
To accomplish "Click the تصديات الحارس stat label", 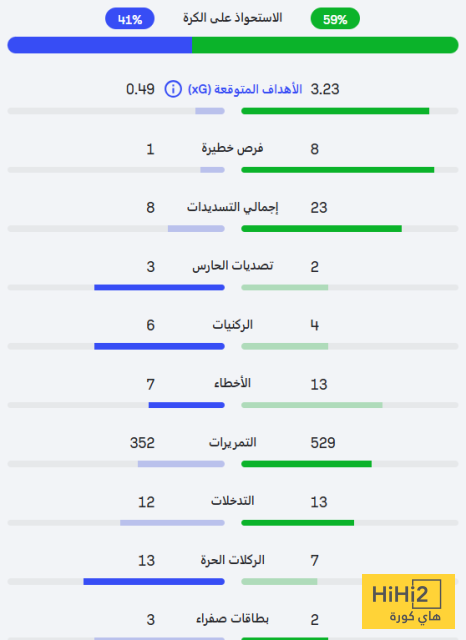I will click(x=233, y=266).
